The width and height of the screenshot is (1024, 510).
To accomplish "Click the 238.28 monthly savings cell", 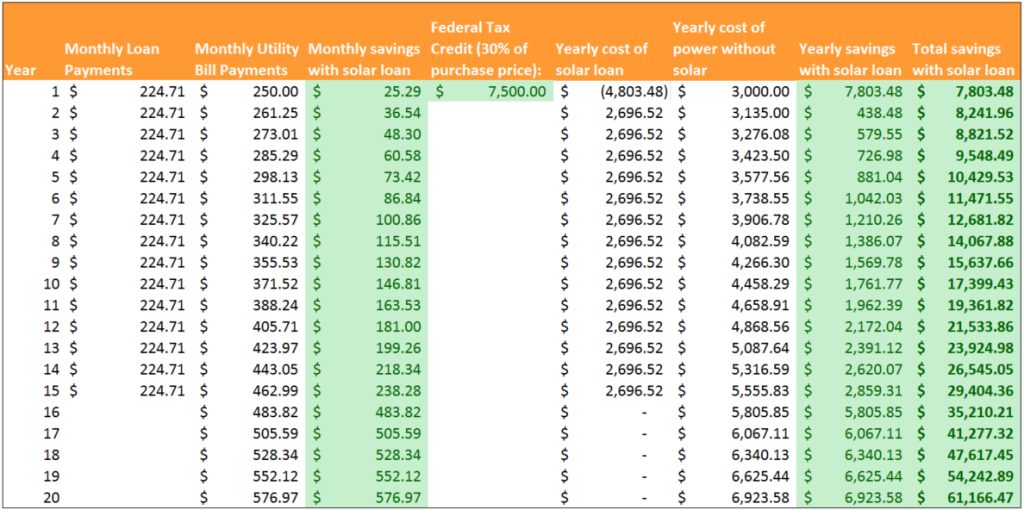I will (366, 390).
